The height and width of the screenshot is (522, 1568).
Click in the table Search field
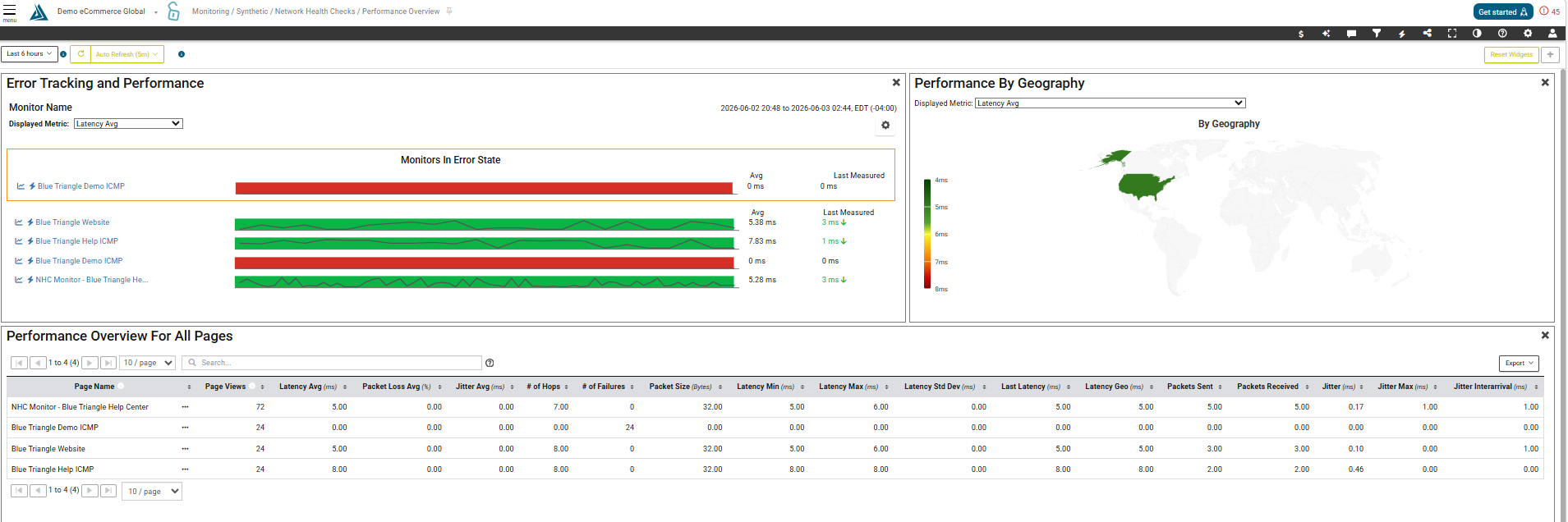(x=332, y=363)
